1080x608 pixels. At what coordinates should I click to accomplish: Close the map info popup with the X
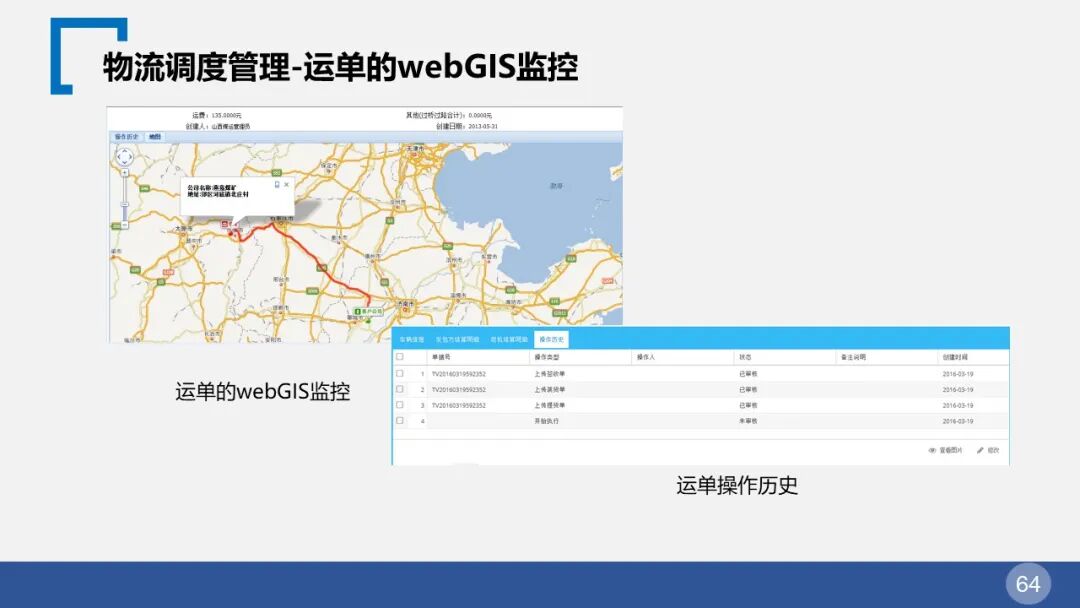(x=286, y=184)
